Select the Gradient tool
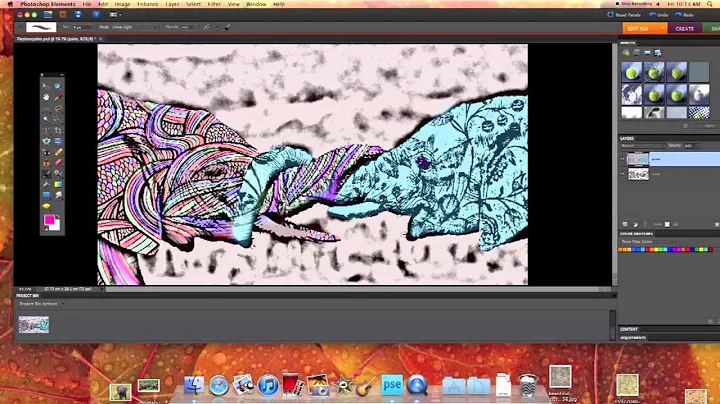 coord(58,184)
